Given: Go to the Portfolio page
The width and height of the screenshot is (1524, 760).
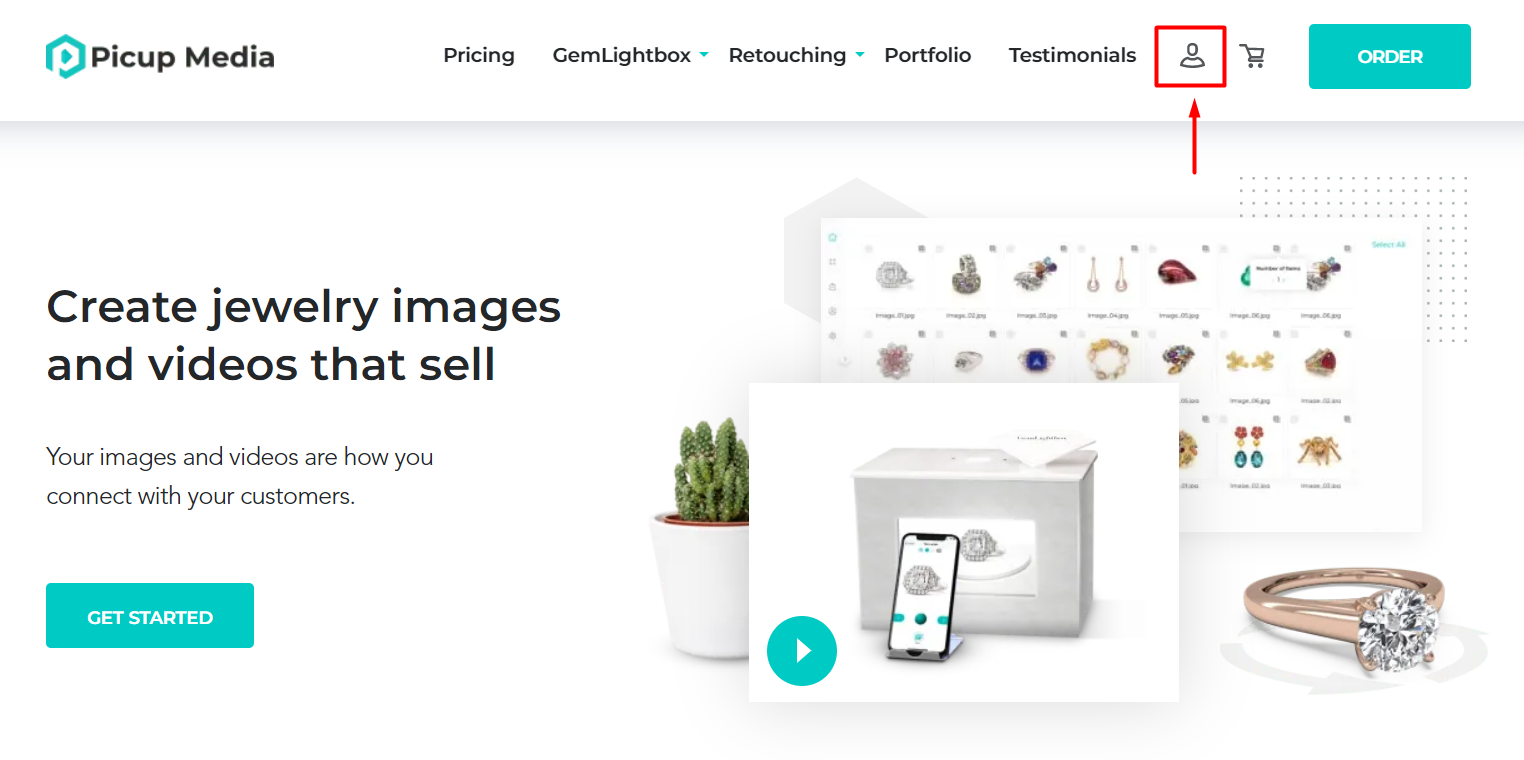Looking at the screenshot, I should (x=927, y=55).
